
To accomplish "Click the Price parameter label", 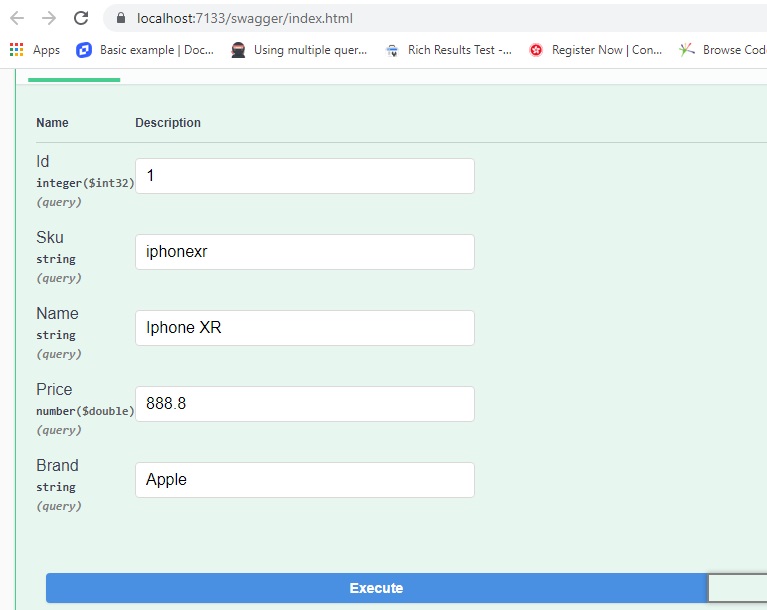I will coord(54,389).
